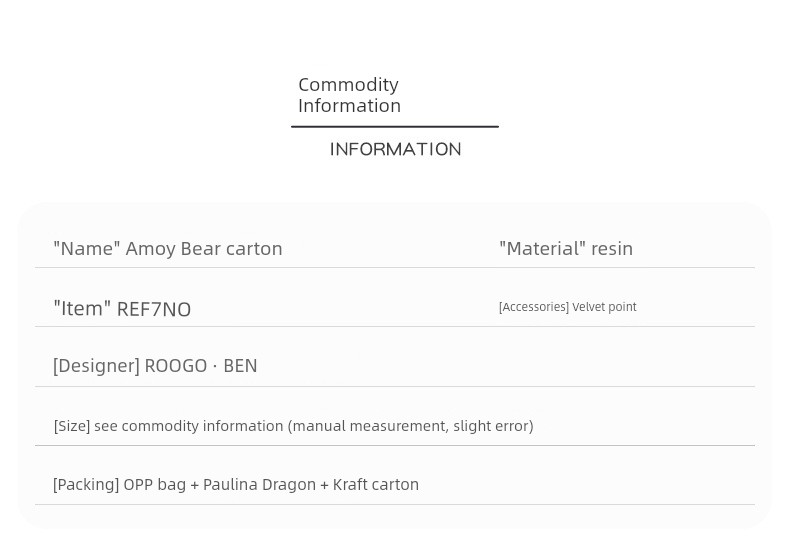
Task: Click the [Size] commodity information line
Action: [293, 426]
